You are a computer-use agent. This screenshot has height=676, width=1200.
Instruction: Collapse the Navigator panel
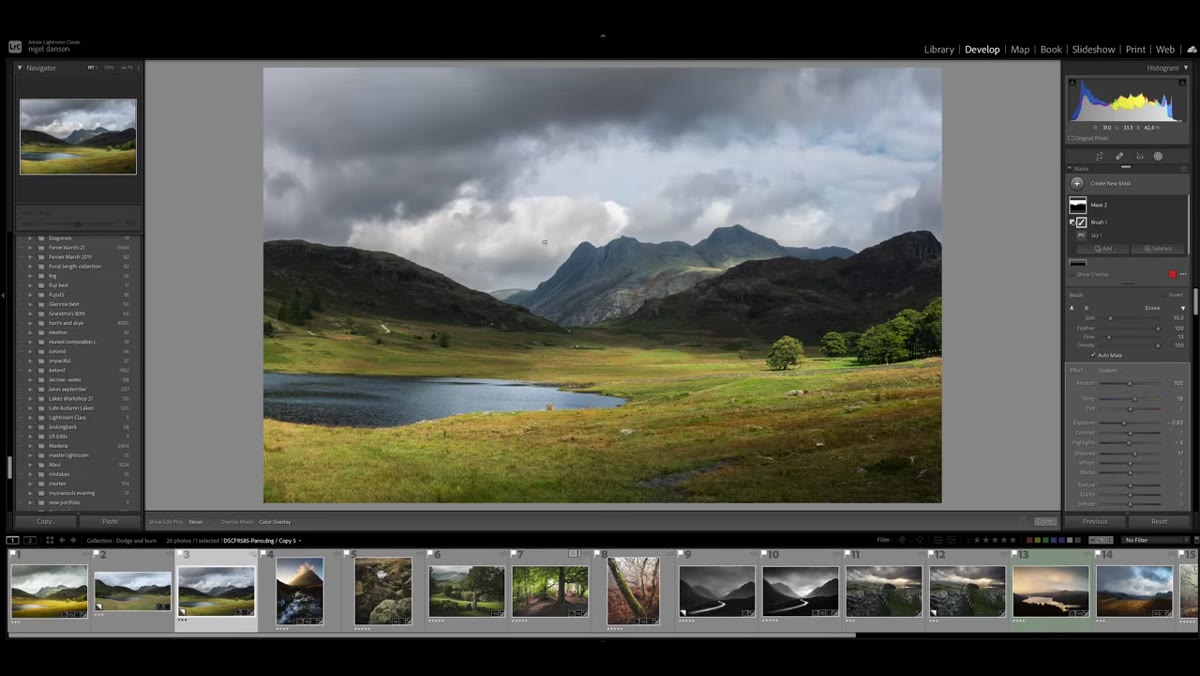[20, 68]
